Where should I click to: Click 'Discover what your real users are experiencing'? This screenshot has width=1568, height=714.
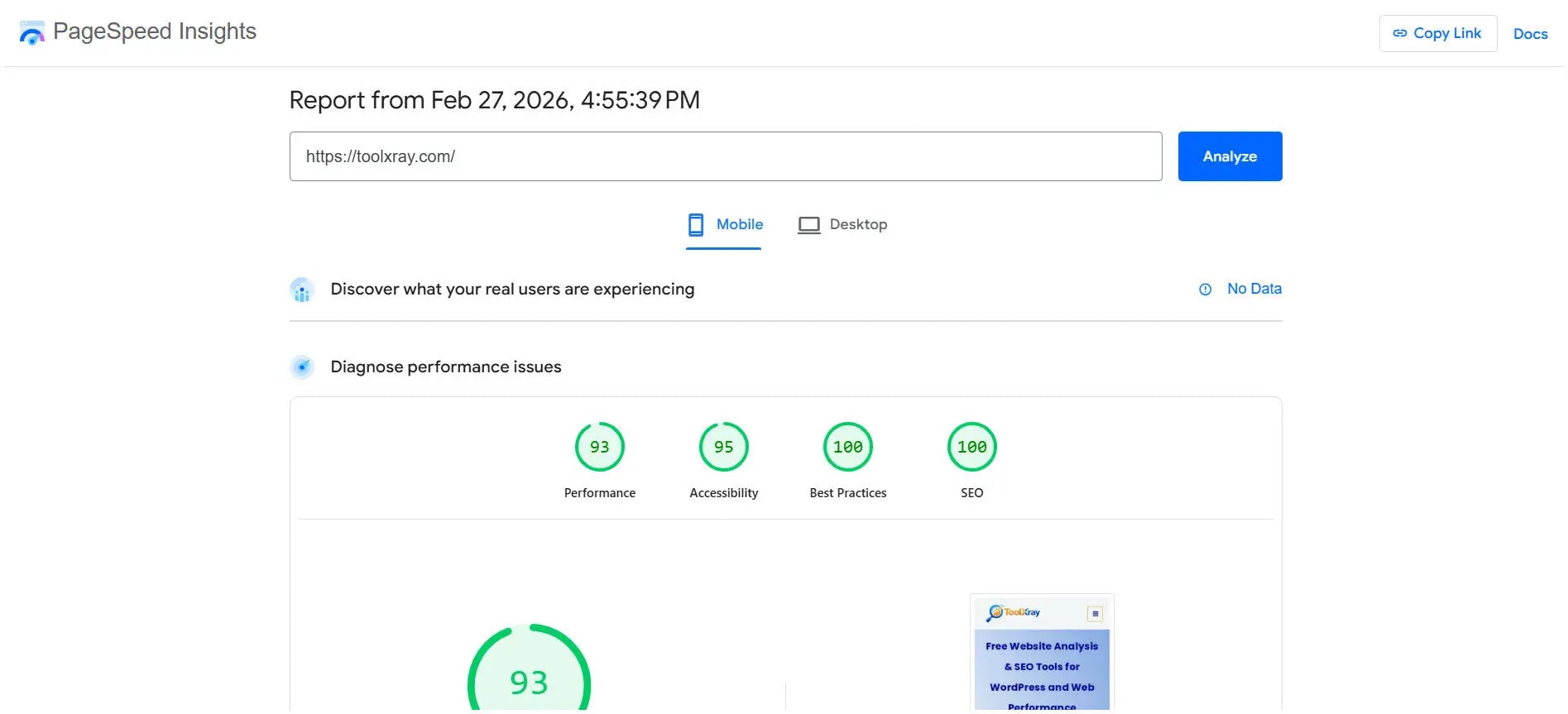[512, 289]
